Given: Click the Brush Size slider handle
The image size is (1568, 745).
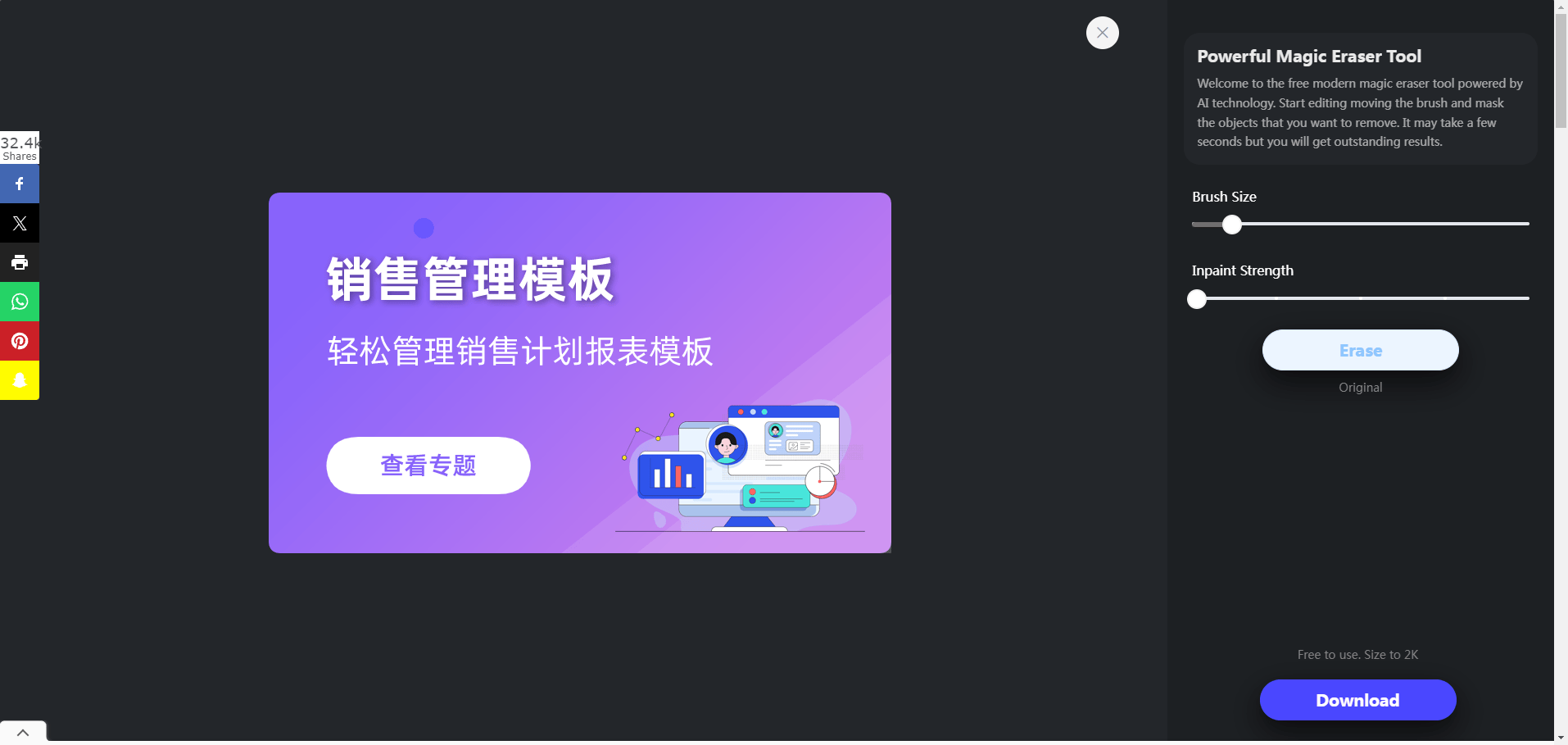Looking at the screenshot, I should tap(1232, 224).
